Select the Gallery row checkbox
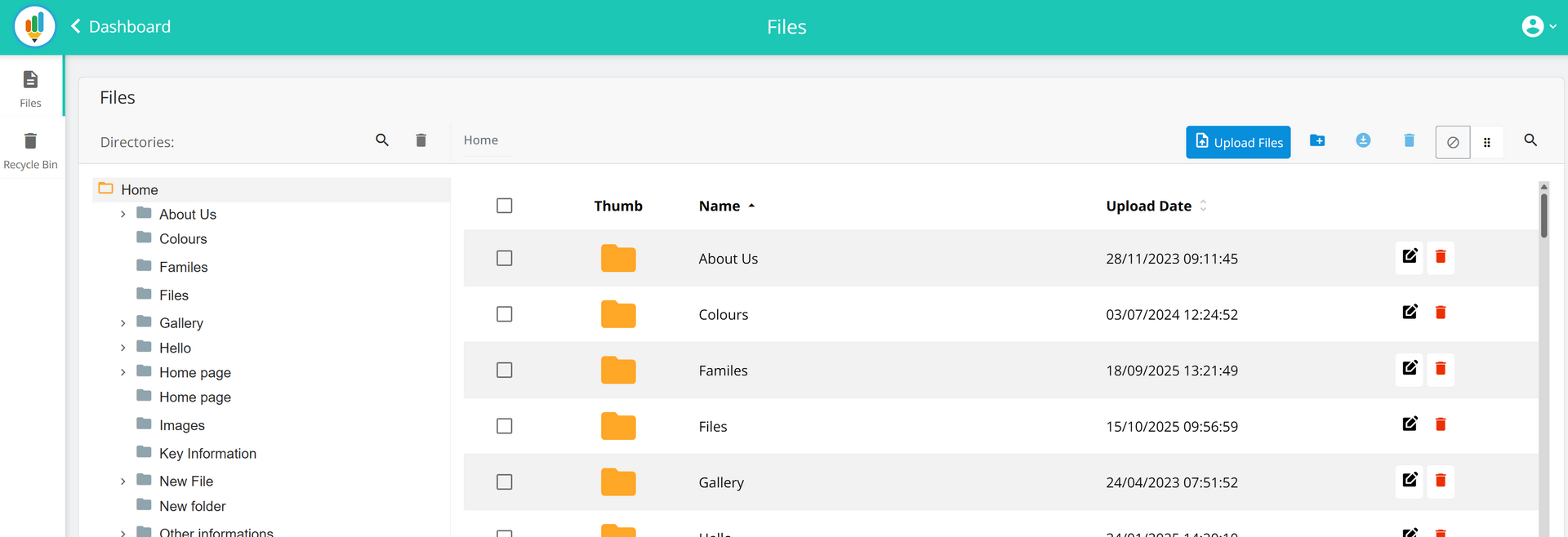The height and width of the screenshot is (537, 1568). click(505, 482)
